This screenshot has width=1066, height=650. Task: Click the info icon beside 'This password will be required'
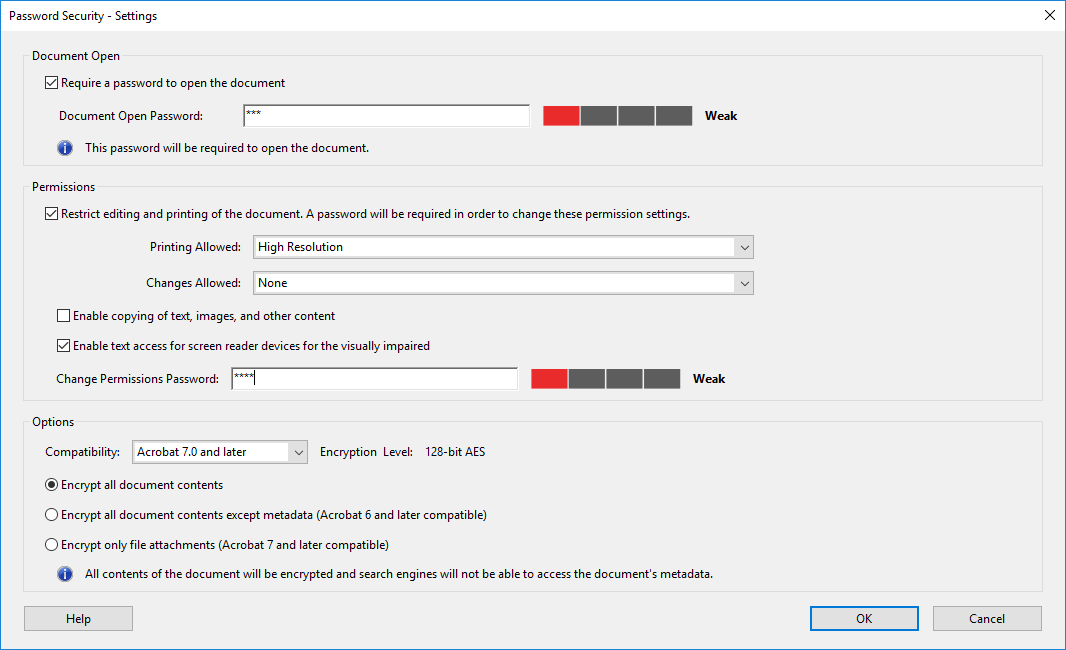click(65, 148)
